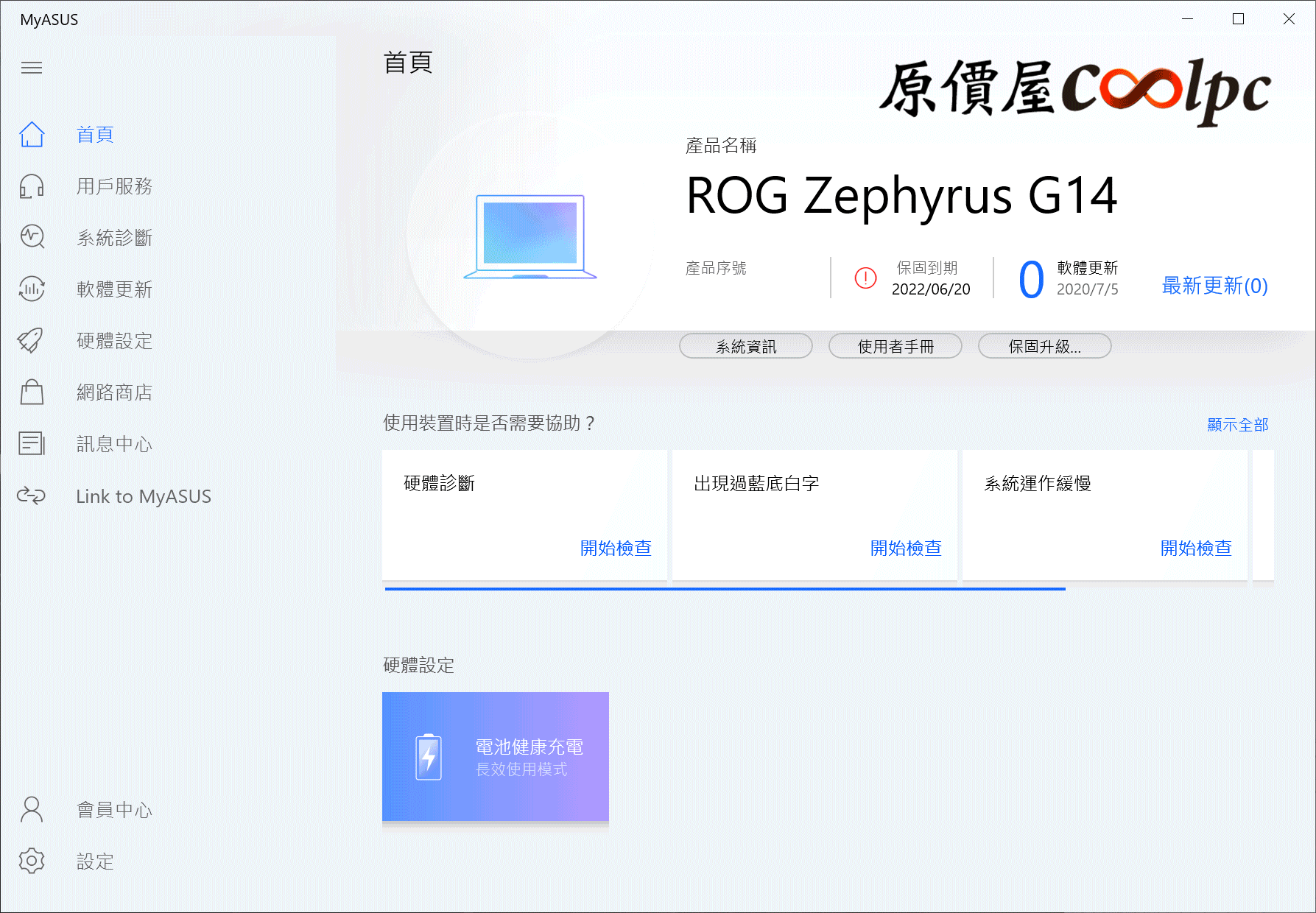Open 設定 at sidebar bottom
This screenshot has height=913, width=1316.
[x=96, y=861]
